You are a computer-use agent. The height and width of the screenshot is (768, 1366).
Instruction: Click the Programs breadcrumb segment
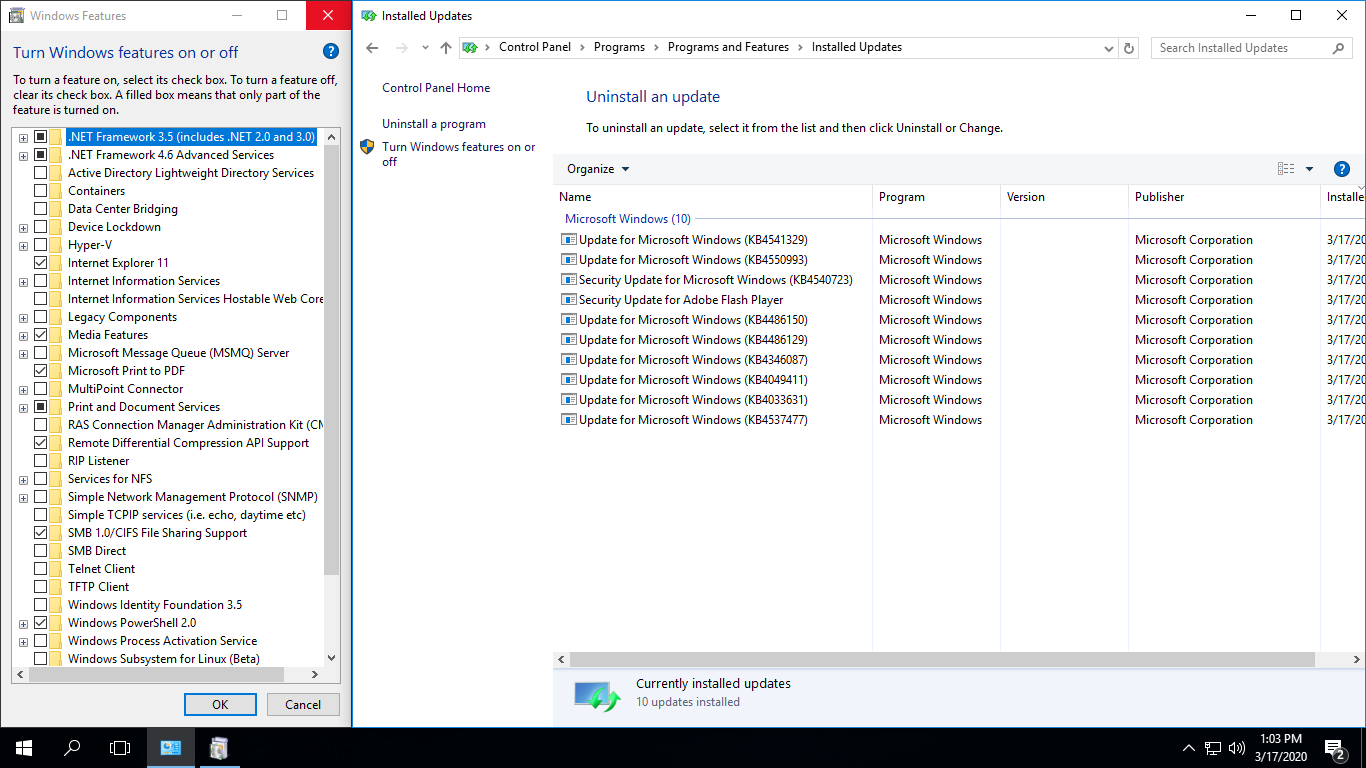619,47
